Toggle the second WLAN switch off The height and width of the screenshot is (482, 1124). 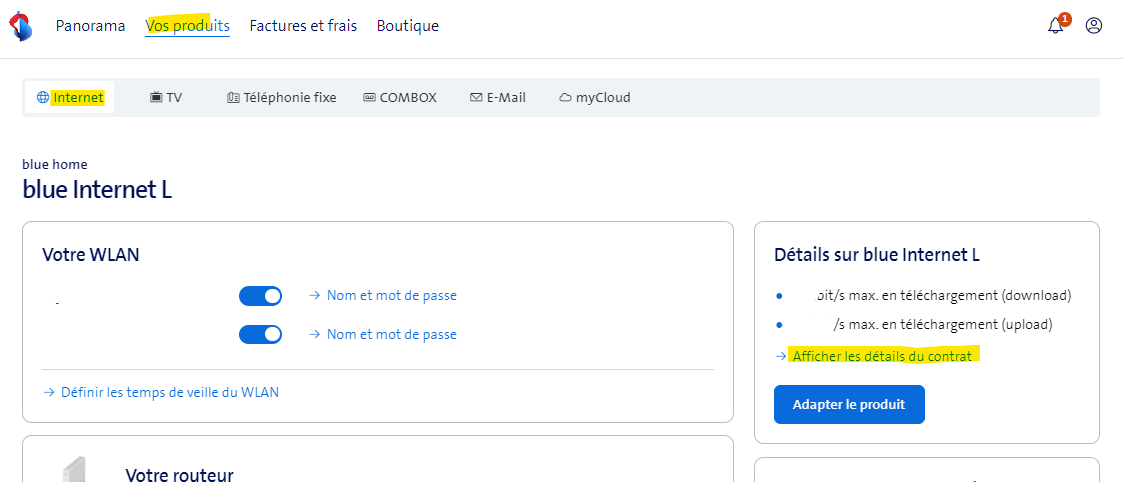(x=260, y=334)
